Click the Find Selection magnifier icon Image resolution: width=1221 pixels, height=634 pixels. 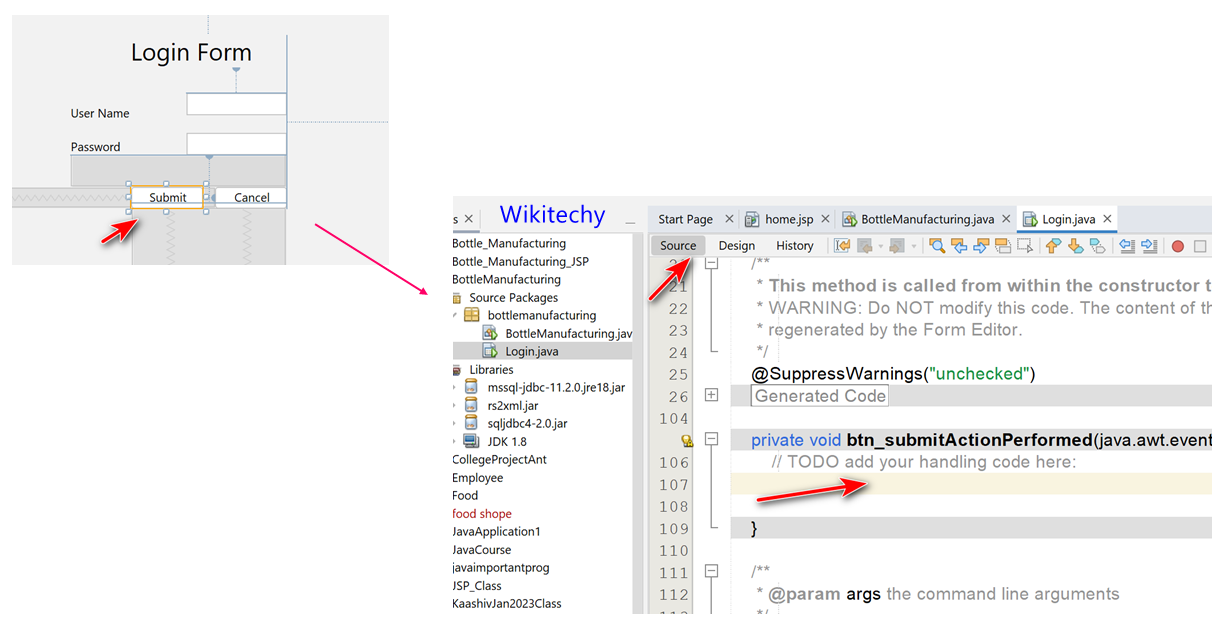point(938,245)
